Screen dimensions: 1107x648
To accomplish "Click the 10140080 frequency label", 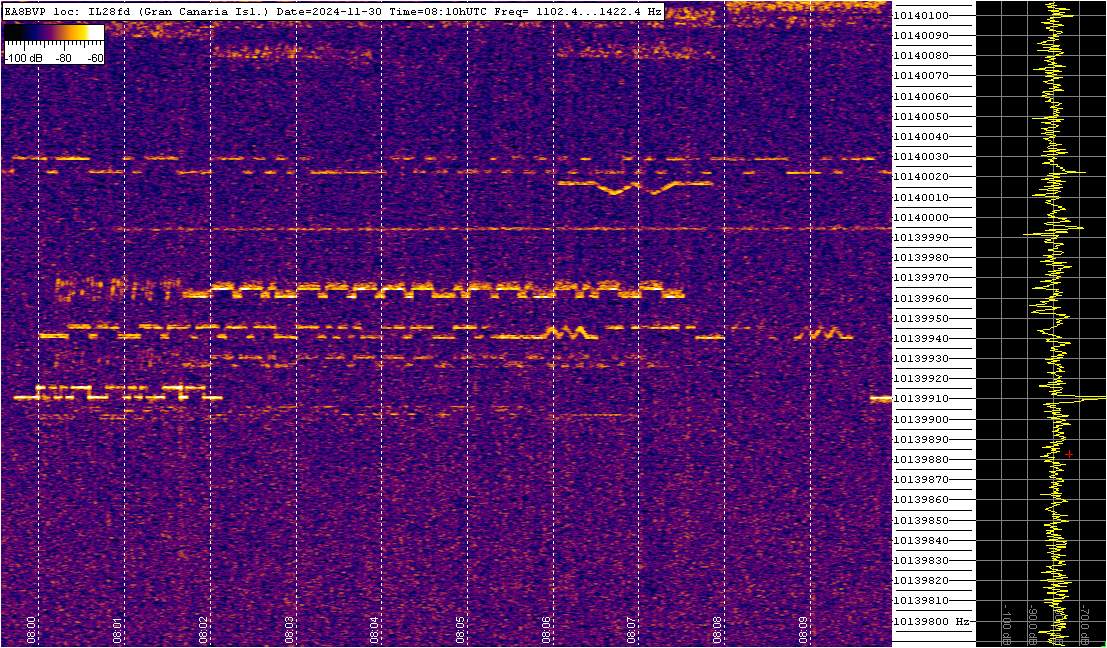I will tap(921, 56).
